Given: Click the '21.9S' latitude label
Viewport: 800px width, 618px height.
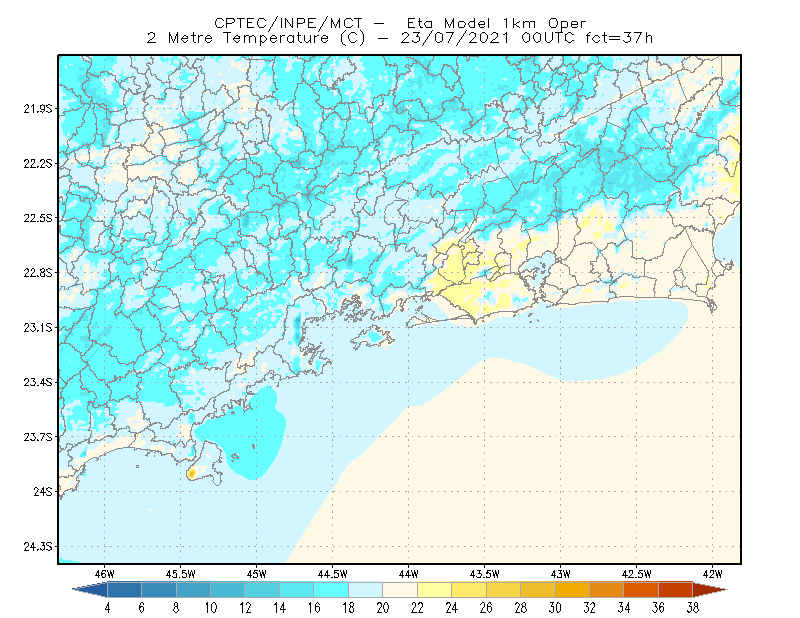Looking at the screenshot, I should click(x=37, y=109).
